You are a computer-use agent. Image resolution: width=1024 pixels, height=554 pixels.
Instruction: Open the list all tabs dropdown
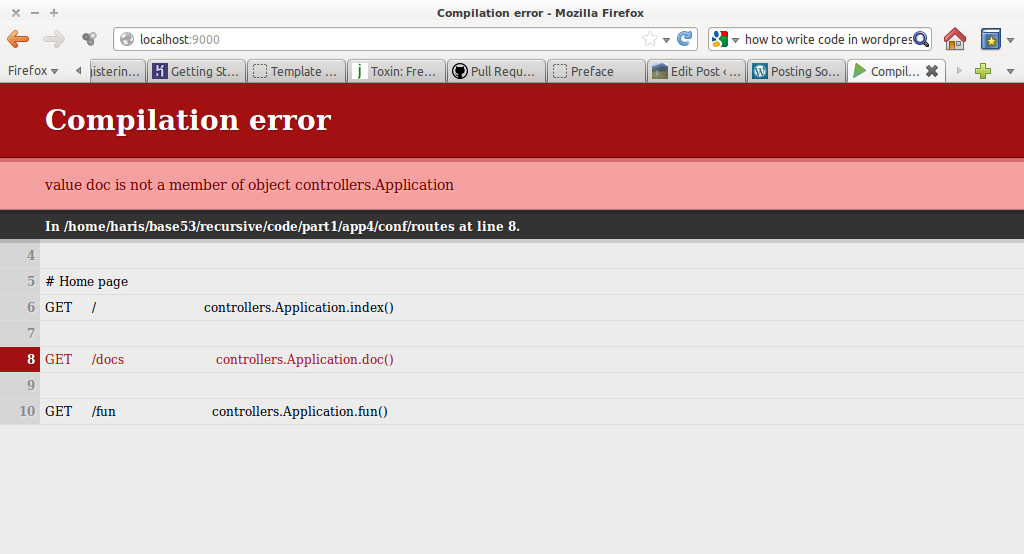[1009, 71]
